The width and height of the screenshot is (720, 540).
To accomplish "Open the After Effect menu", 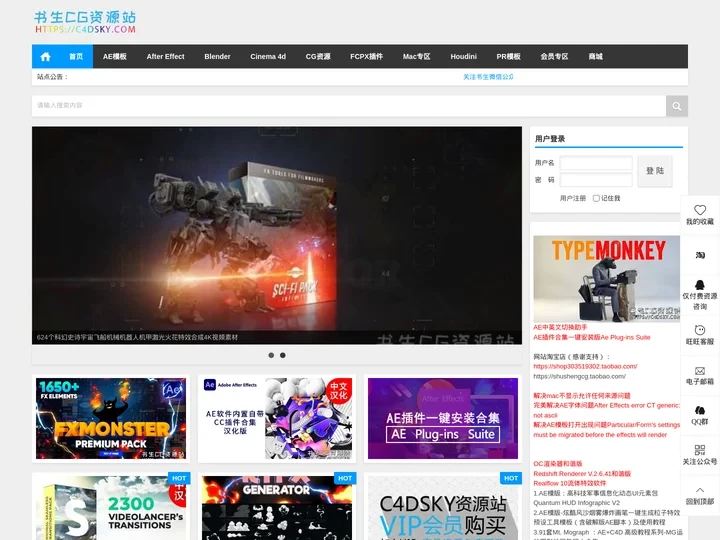I will click(165, 56).
